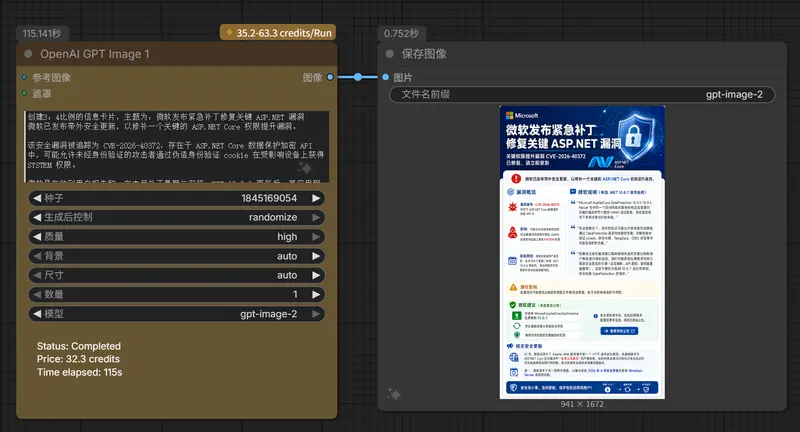Screen dimensions: 800x432
Task: Click the 参考图像 input socket
Action: click(24, 77)
